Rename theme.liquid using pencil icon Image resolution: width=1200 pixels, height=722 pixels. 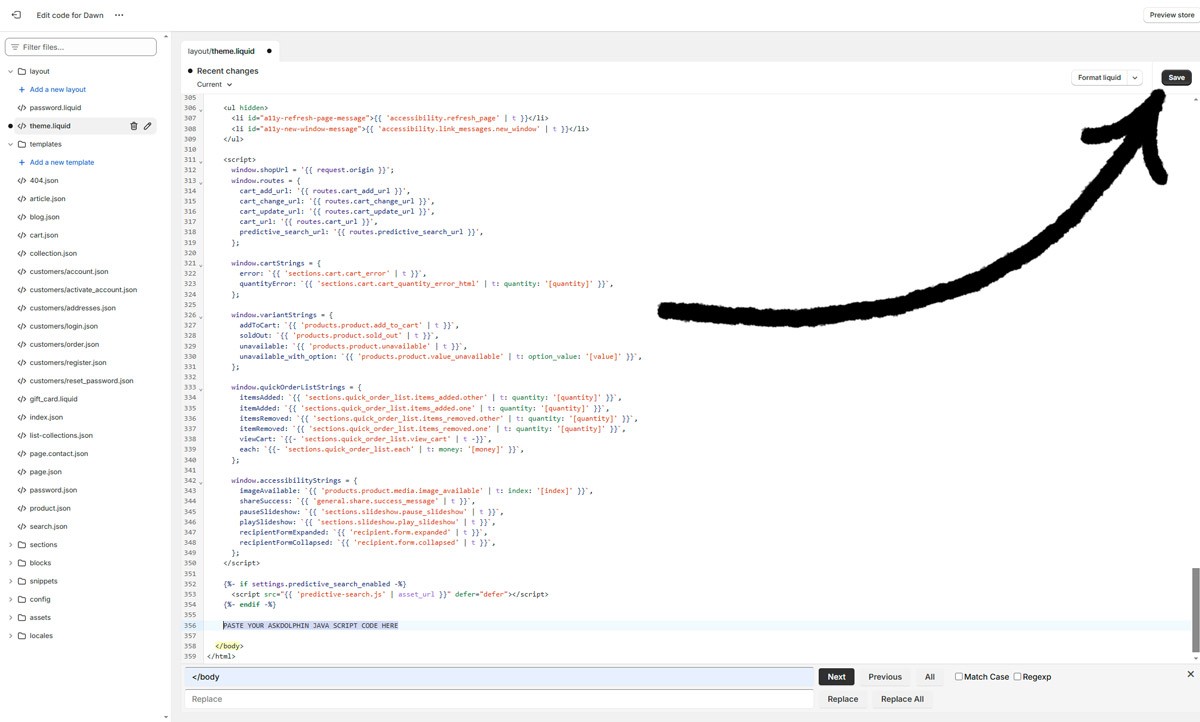pyautogui.click(x=148, y=126)
